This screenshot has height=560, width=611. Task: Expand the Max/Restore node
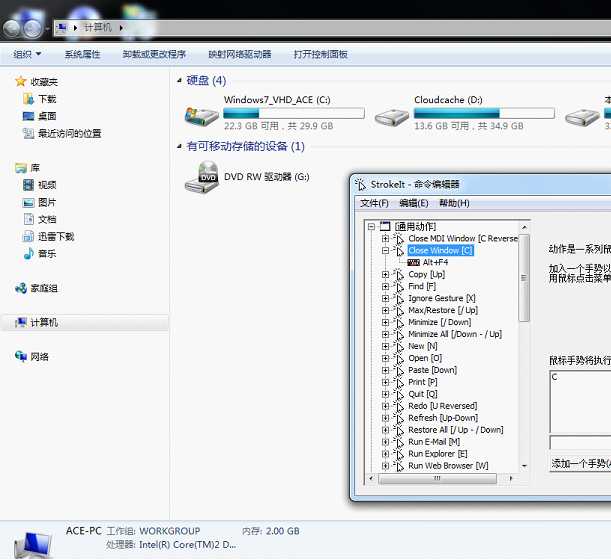pos(385,311)
